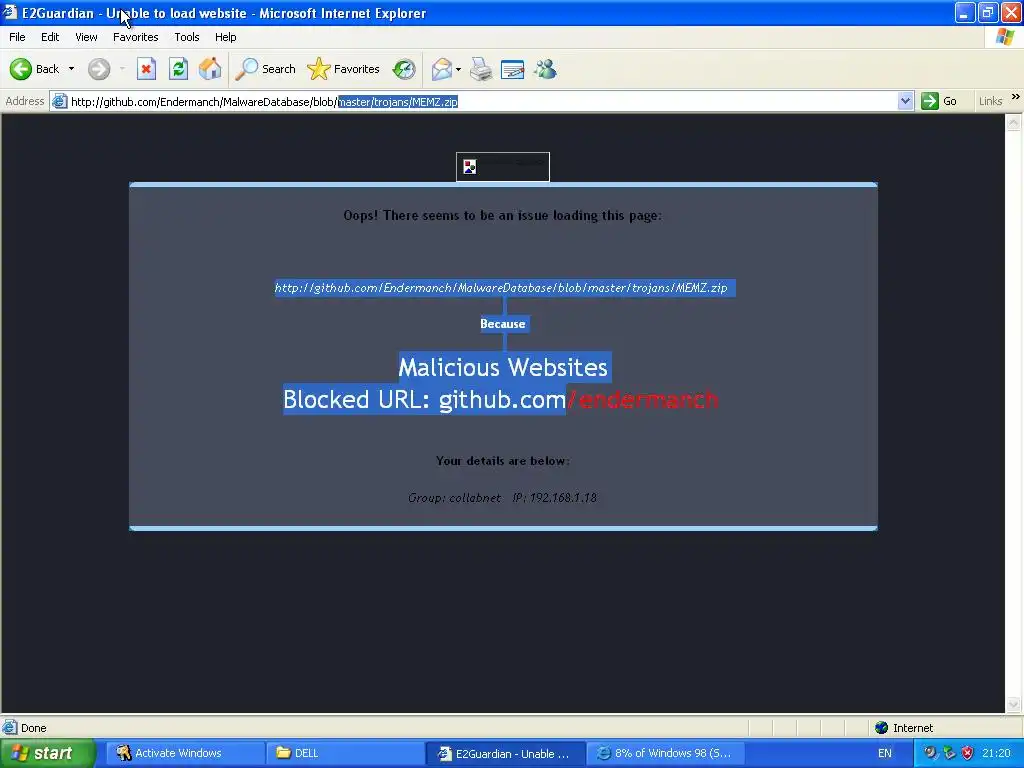Click the network connection tray icon
1024x768 pixels.
[x=949, y=753]
